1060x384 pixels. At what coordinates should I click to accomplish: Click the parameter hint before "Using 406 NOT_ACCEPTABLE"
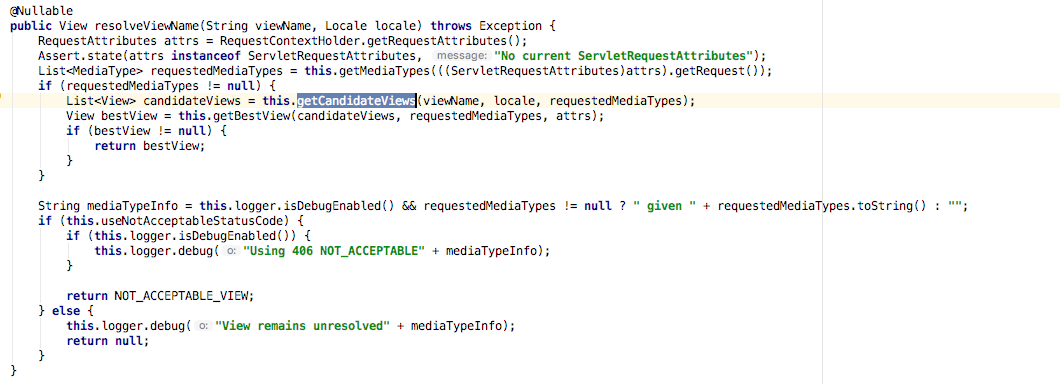point(229,251)
